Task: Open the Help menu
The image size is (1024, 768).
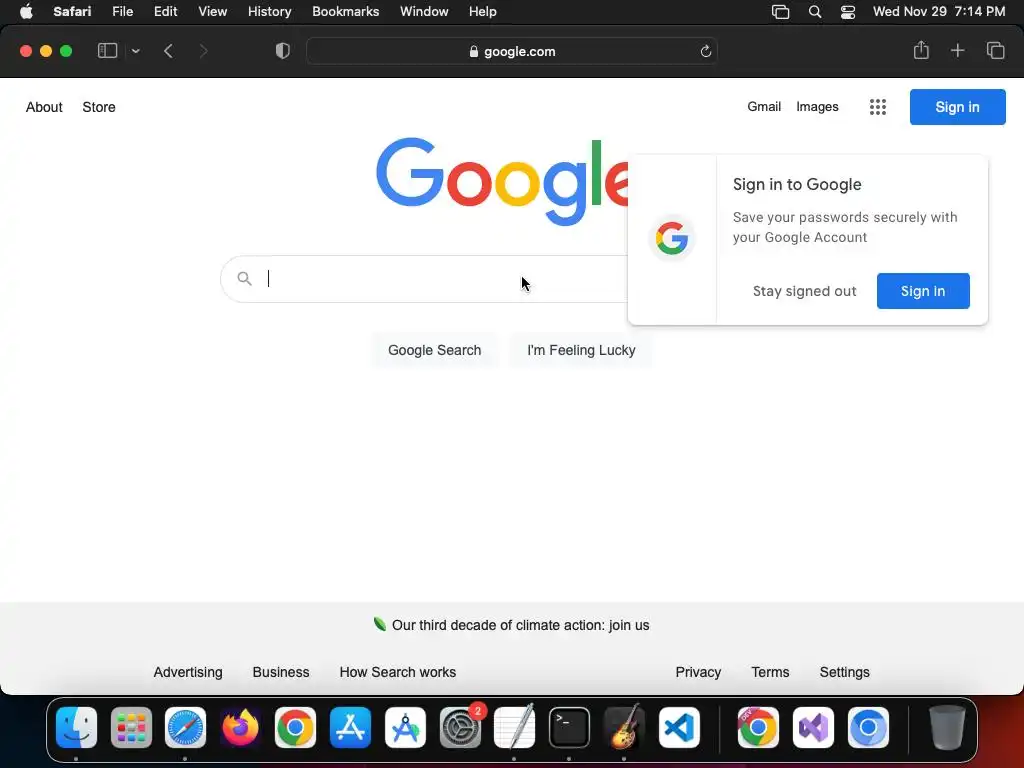Action: pos(483,12)
